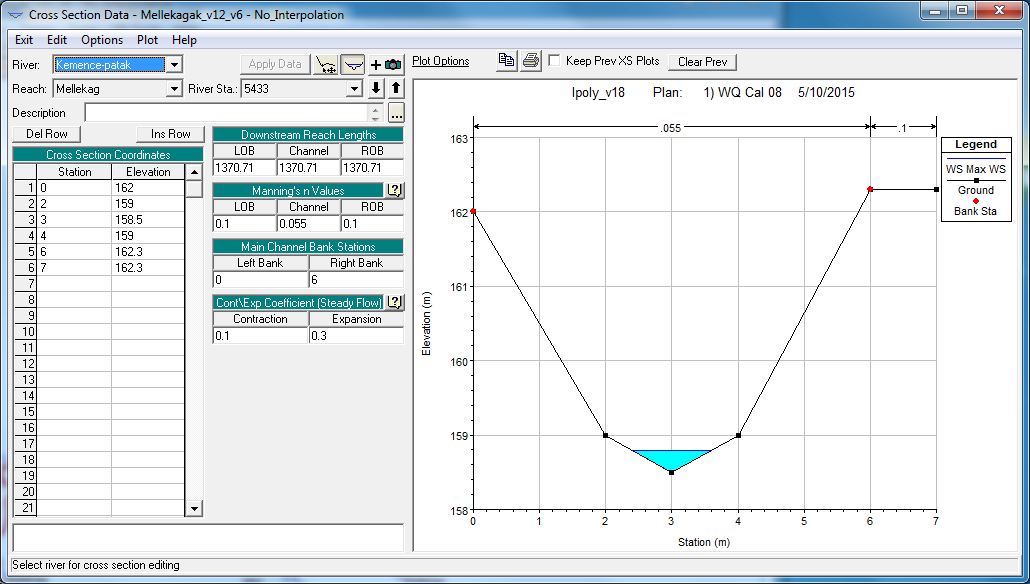Viewport: 1030px width, 584px height.
Task: Copy plot to clipboard icon
Action: coord(506,61)
